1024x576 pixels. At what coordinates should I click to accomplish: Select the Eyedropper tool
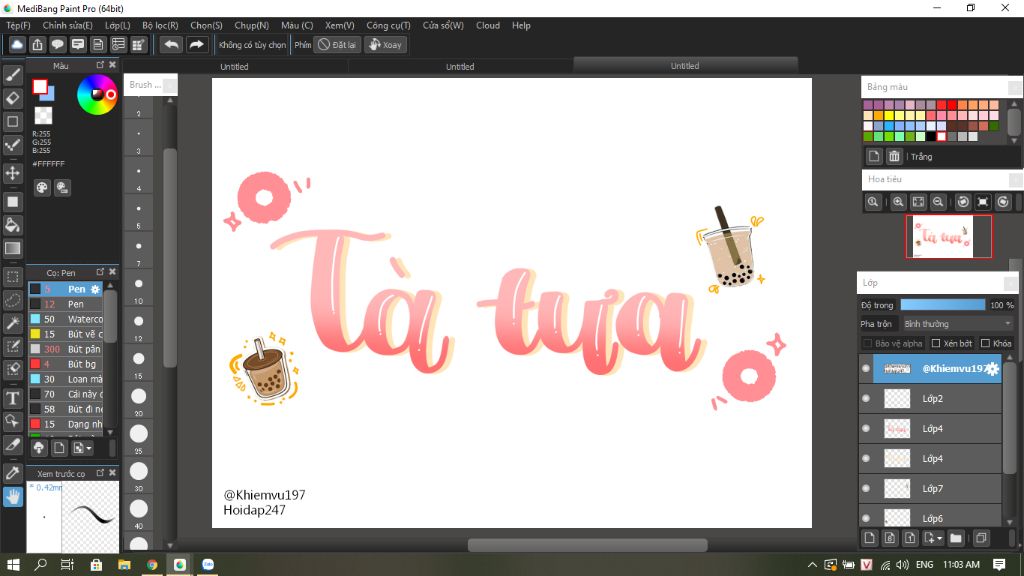(x=12, y=473)
